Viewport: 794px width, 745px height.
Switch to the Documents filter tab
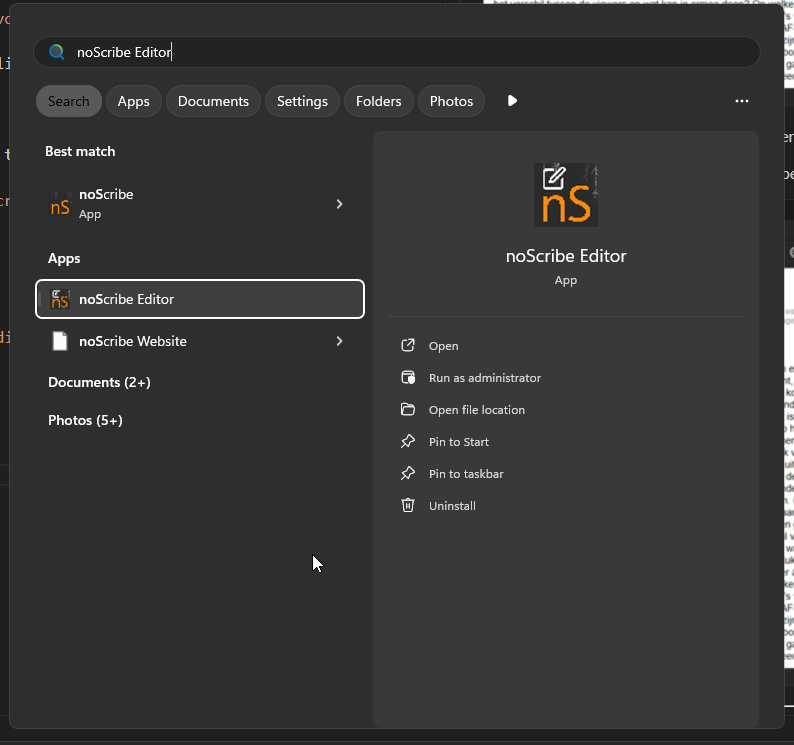(213, 101)
